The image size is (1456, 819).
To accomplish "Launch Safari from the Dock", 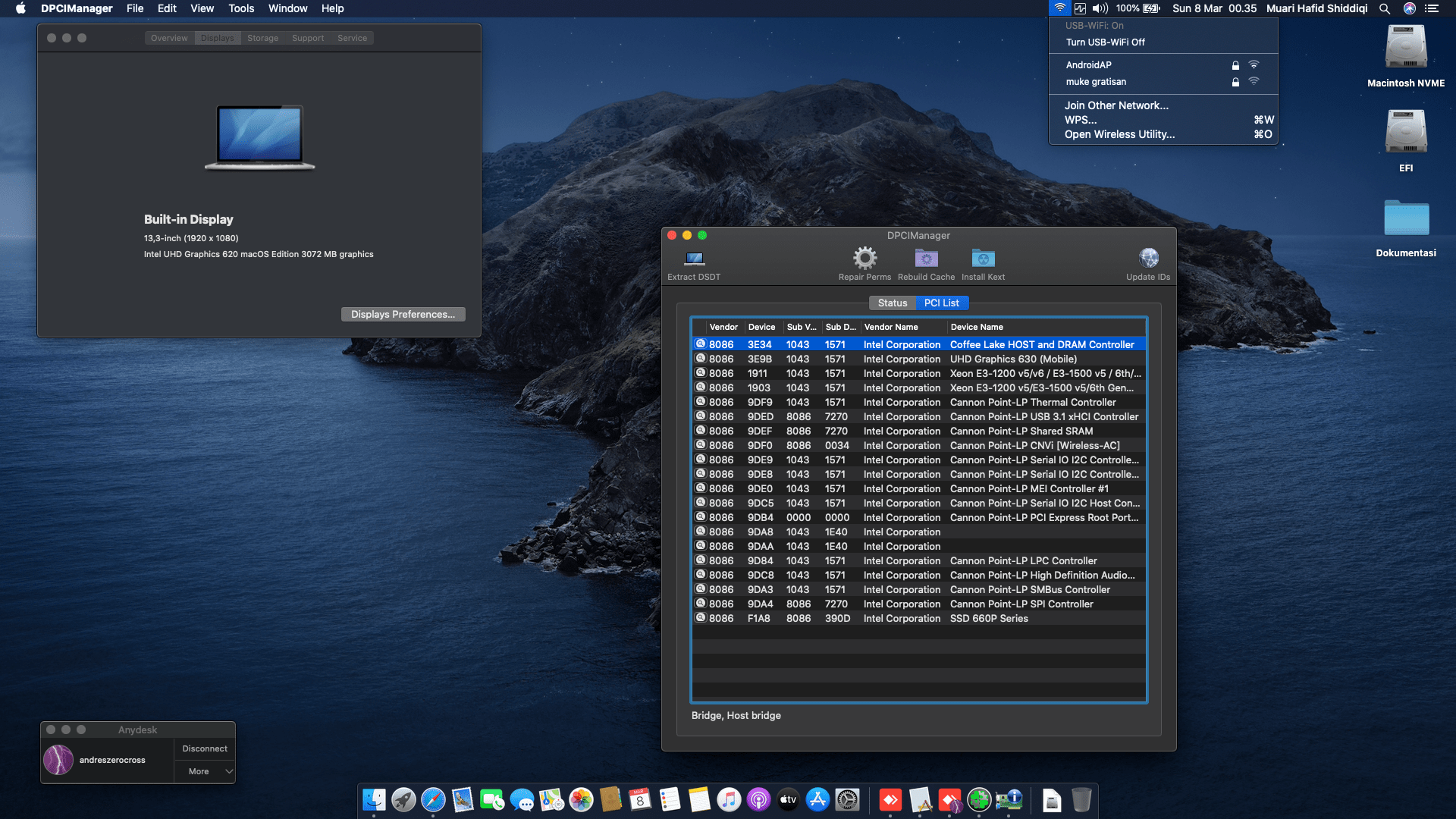I will point(433,800).
